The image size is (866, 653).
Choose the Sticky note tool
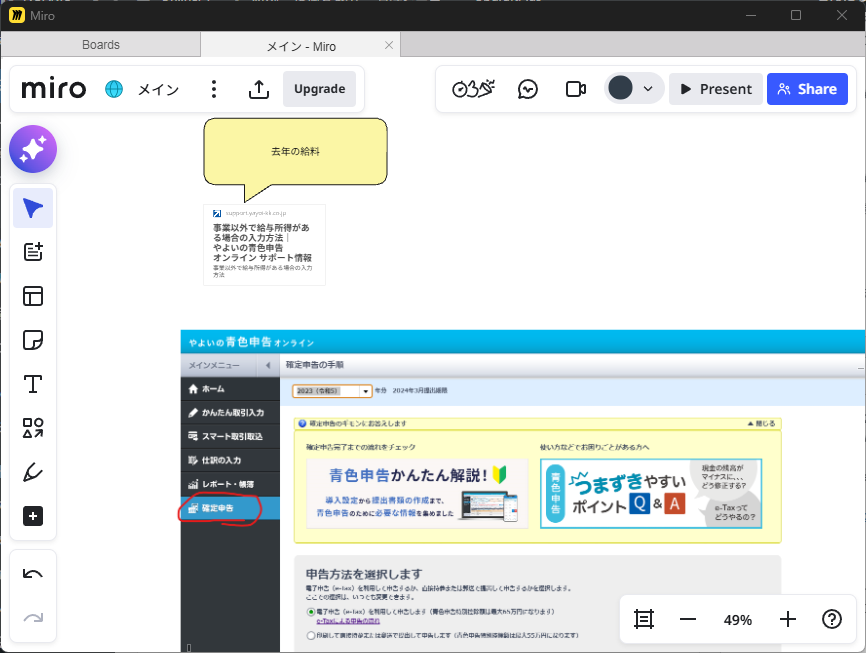pyautogui.click(x=33, y=340)
